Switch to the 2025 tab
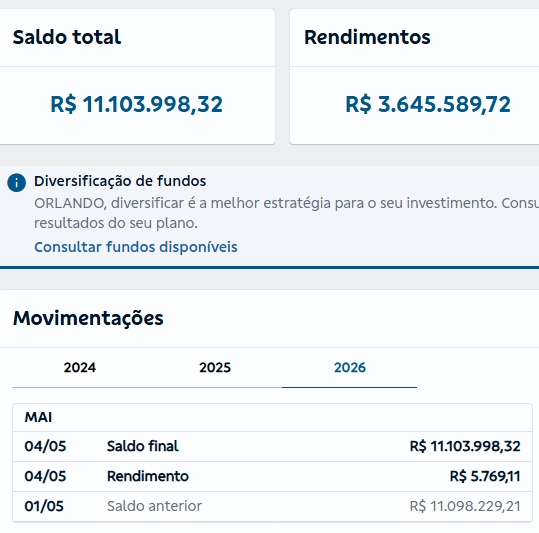The width and height of the screenshot is (539, 533). 215,367
